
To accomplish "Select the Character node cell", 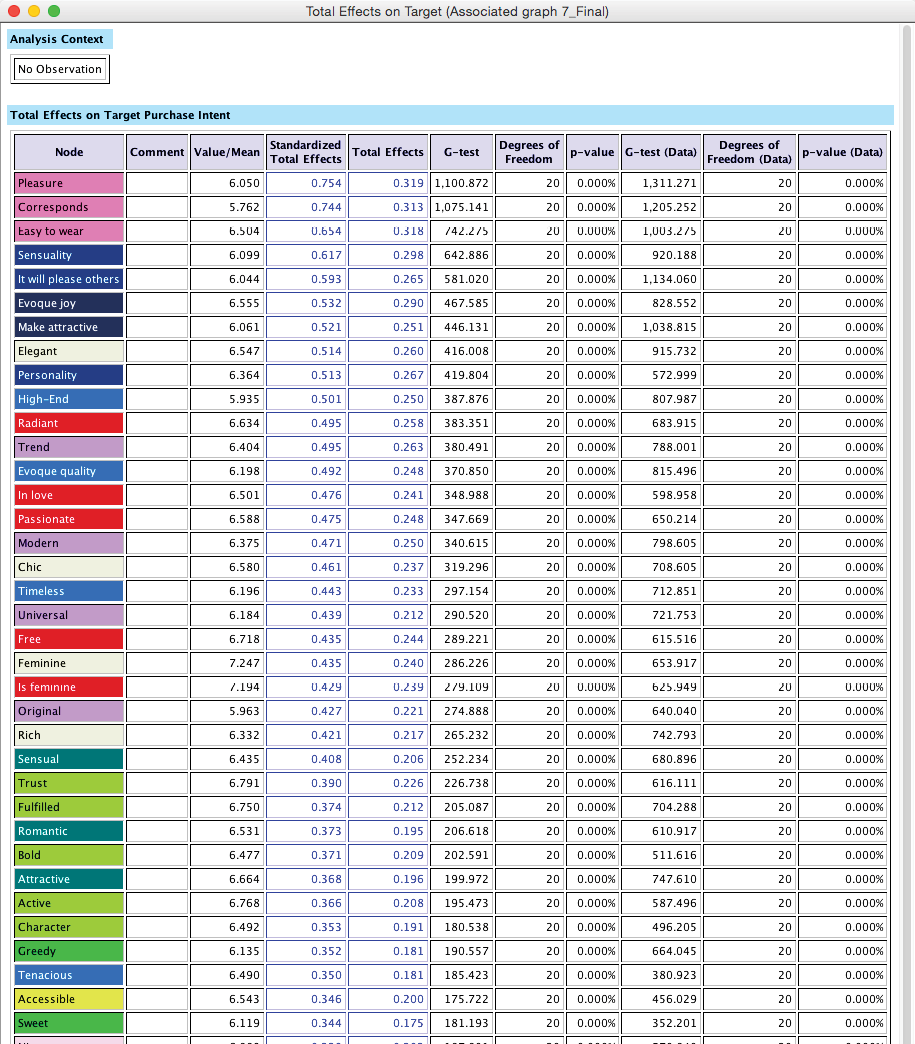I will tap(69, 926).
